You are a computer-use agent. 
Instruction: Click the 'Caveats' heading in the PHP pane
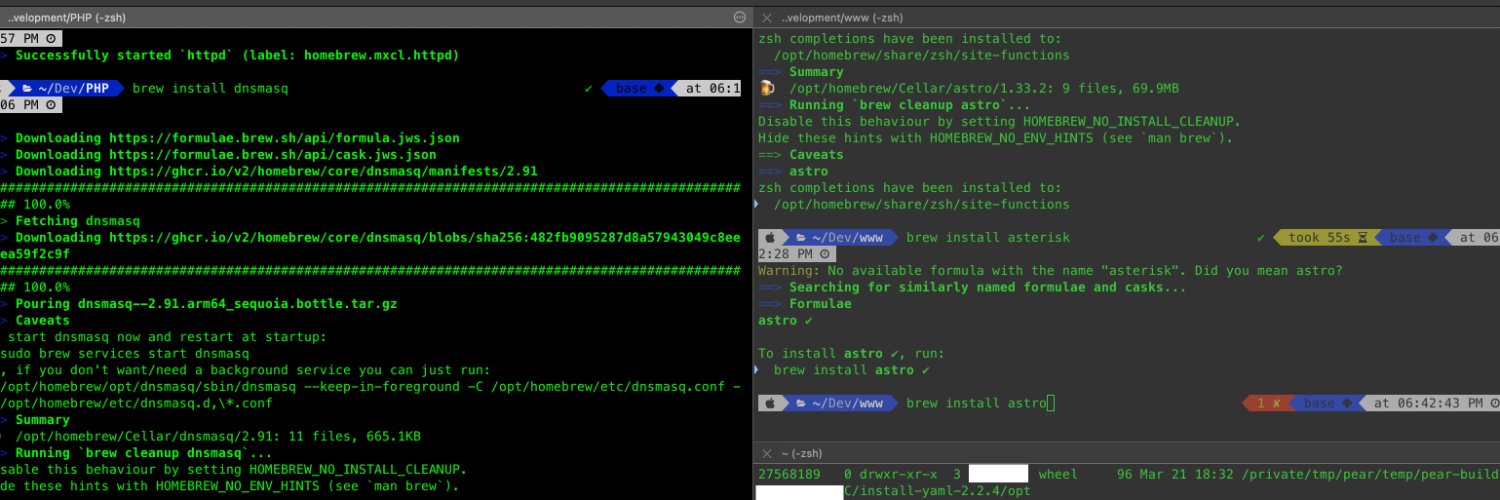[x=42, y=320]
